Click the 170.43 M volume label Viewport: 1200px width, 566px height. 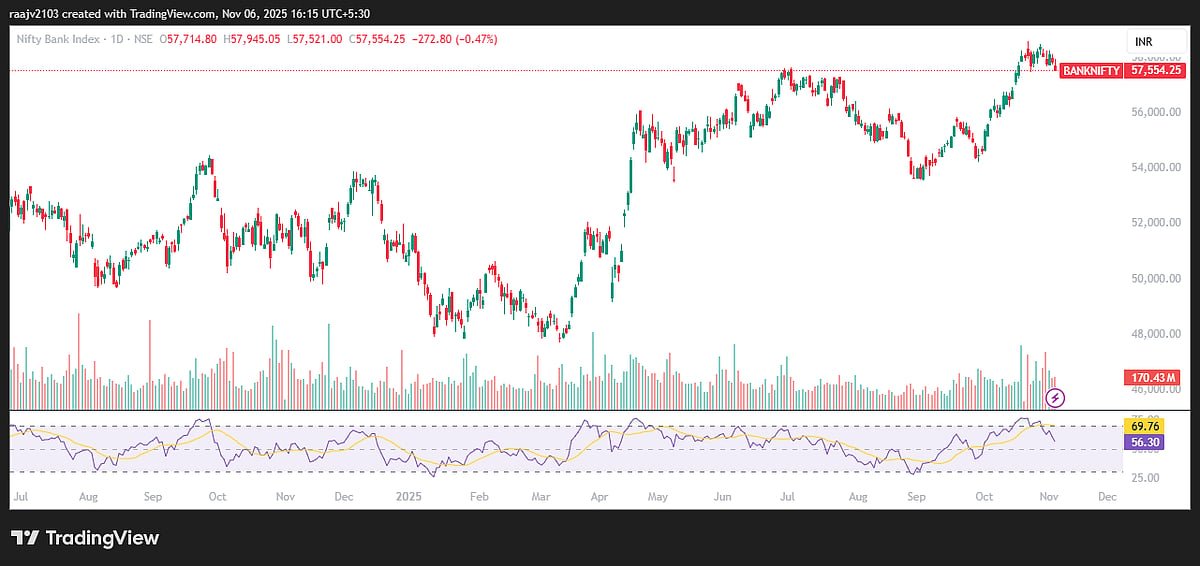(x=1154, y=378)
